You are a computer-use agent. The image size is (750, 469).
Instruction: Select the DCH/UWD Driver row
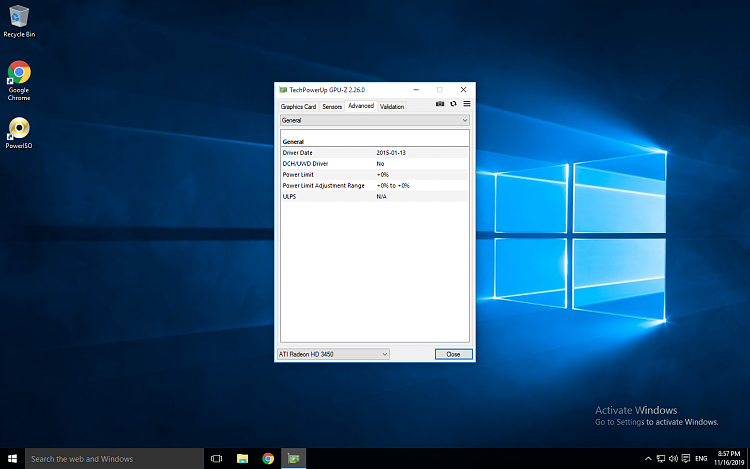(x=375, y=164)
